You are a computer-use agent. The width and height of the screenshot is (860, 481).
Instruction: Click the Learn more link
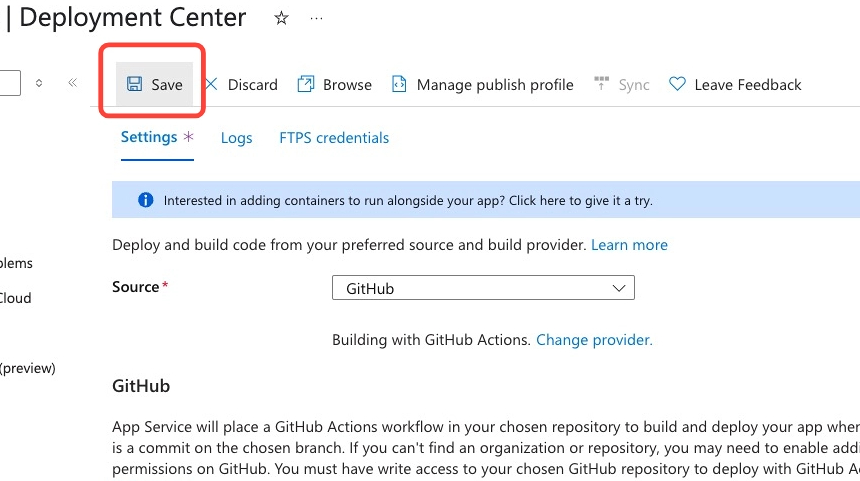click(x=629, y=244)
